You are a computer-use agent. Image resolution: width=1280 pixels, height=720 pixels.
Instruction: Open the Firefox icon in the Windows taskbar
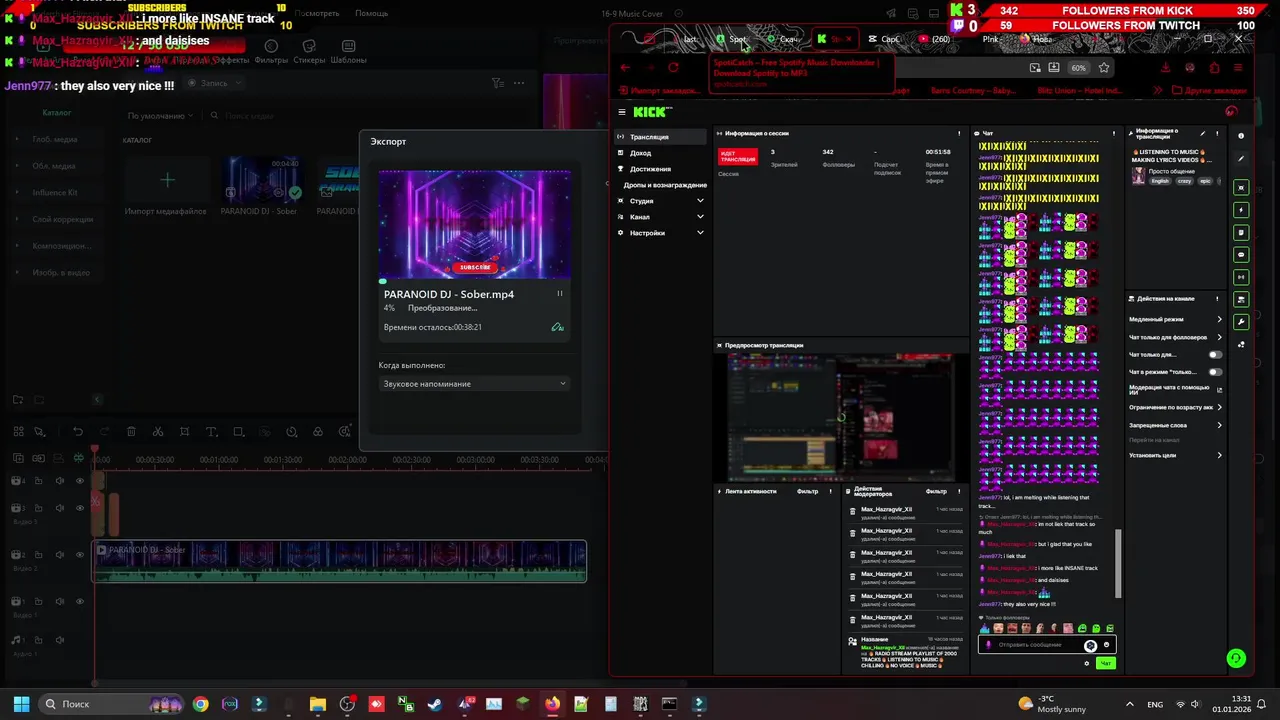tap(552, 704)
